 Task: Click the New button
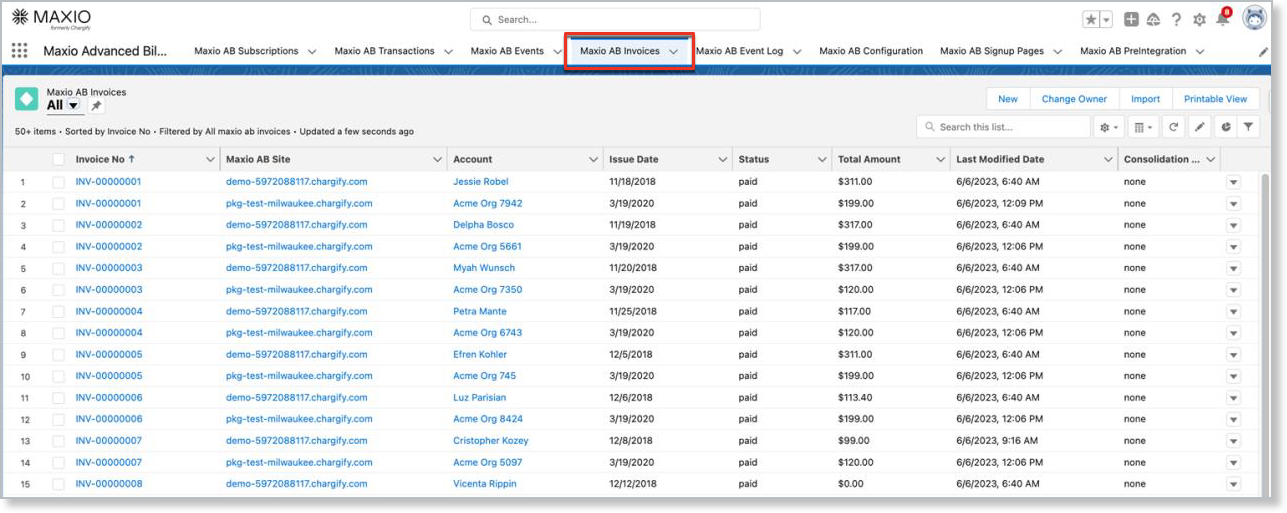coord(1008,99)
